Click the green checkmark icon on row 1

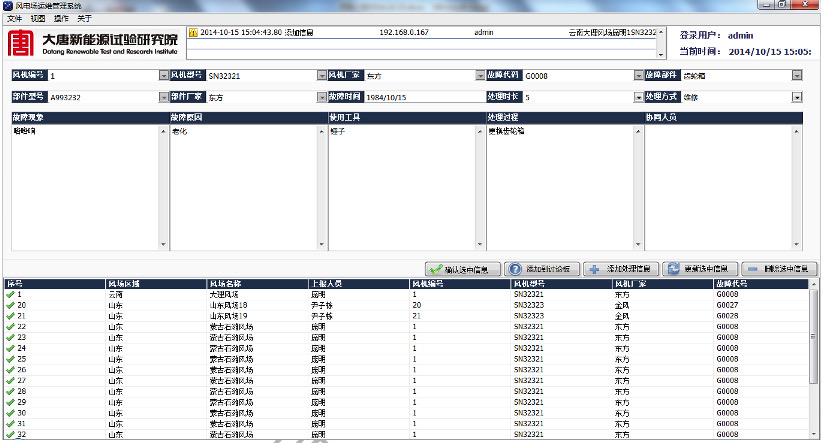tap(10, 295)
